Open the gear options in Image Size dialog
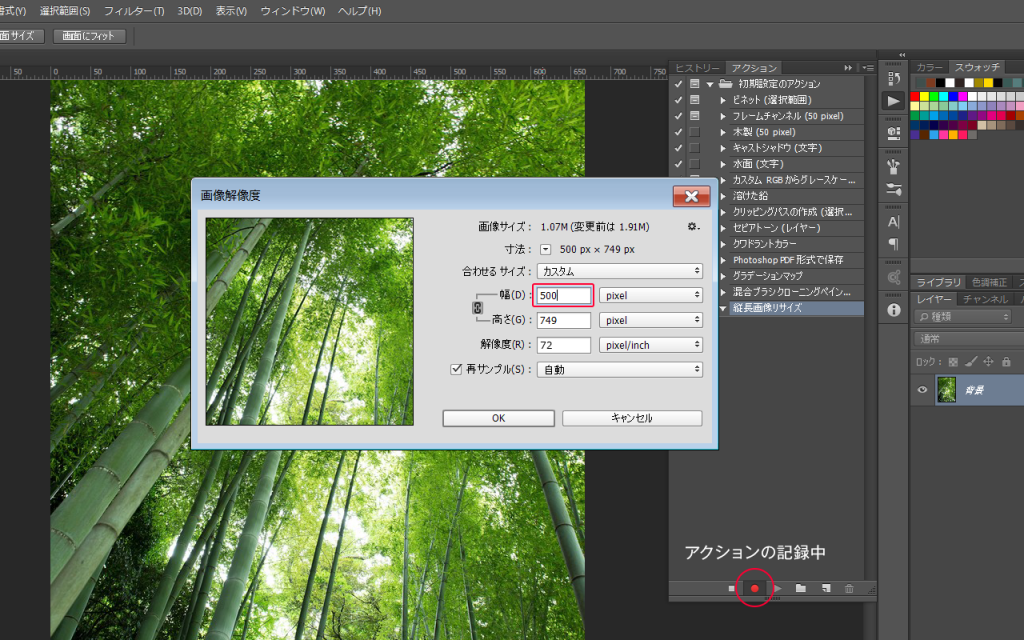 click(x=694, y=227)
